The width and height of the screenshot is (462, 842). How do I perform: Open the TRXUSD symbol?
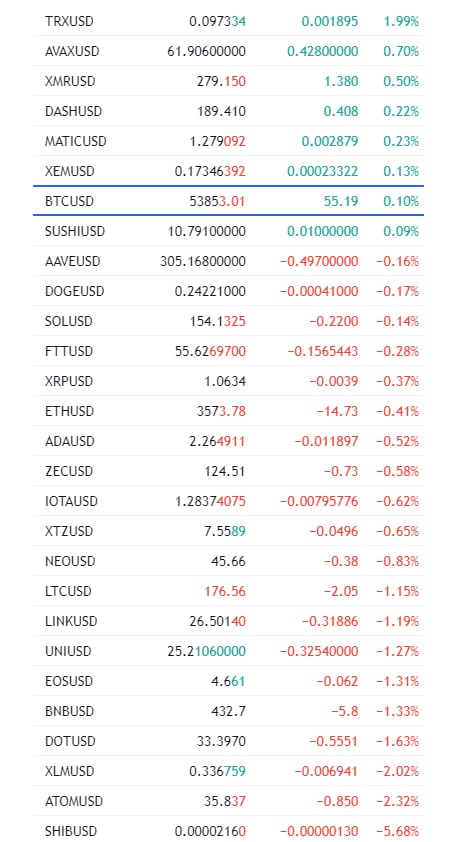(69, 21)
